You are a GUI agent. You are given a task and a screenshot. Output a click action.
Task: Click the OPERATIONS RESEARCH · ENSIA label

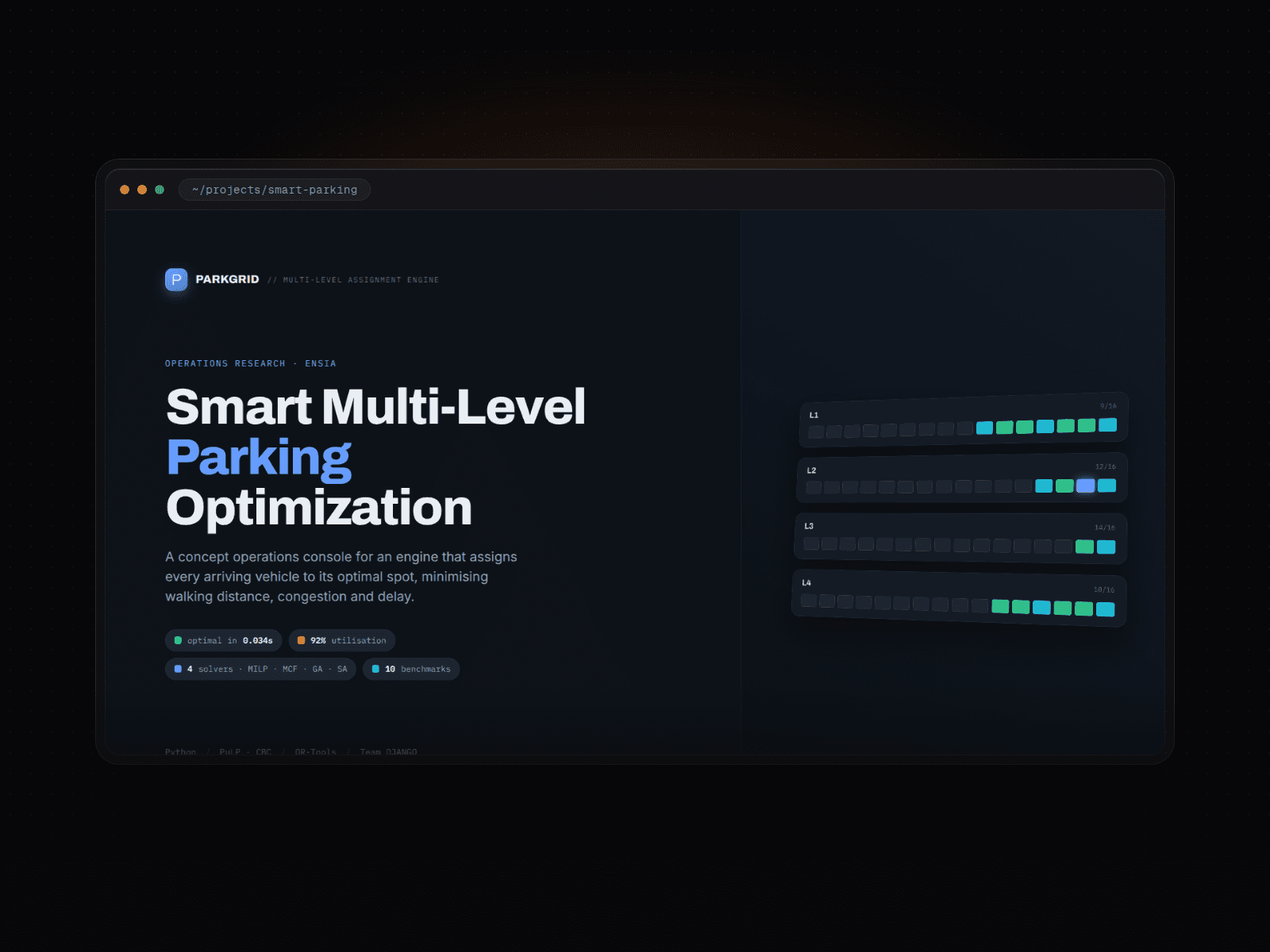pyautogui.click(x=251, y=363)
